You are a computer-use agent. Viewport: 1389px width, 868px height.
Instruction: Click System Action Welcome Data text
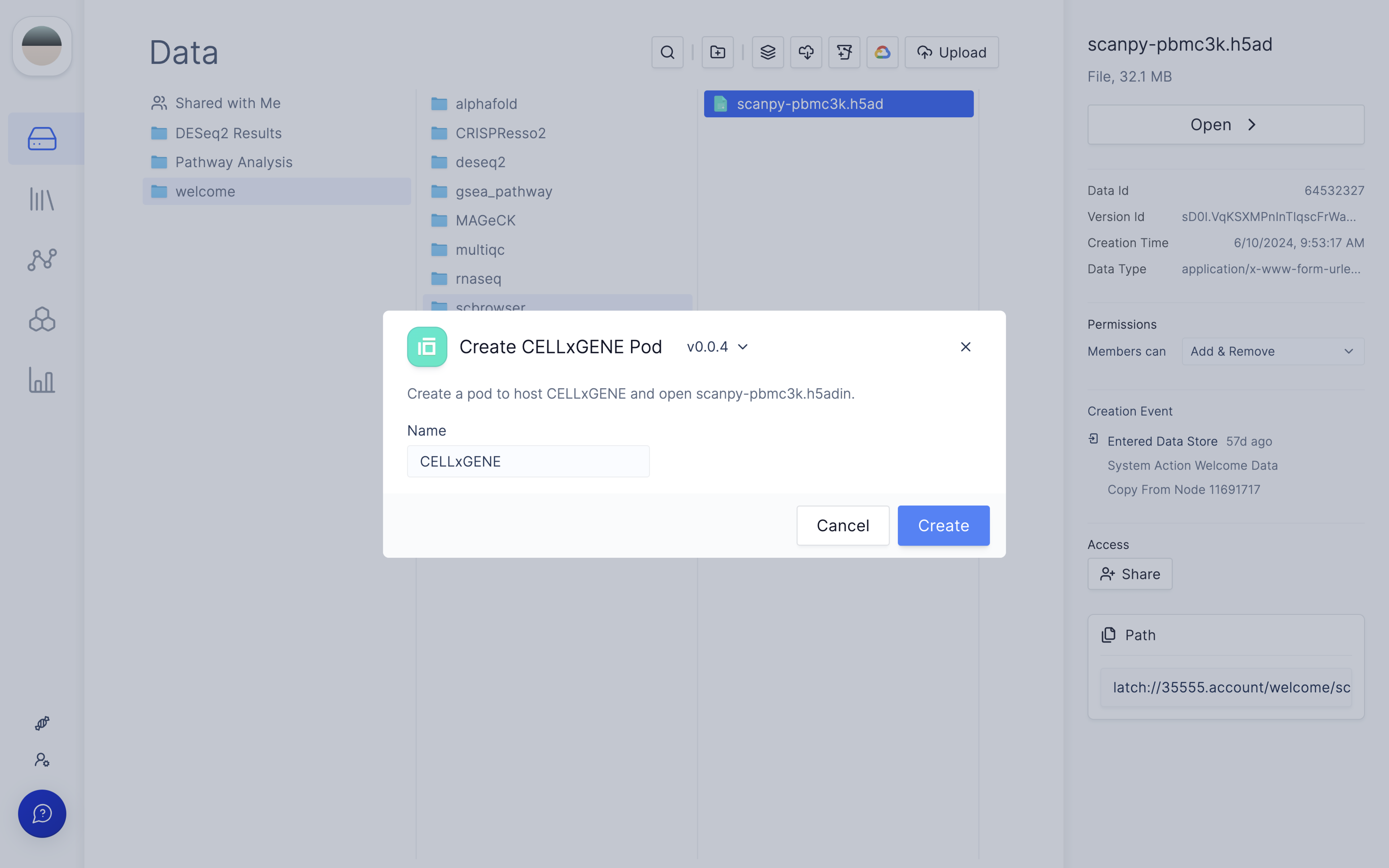tap(1192, 466)
